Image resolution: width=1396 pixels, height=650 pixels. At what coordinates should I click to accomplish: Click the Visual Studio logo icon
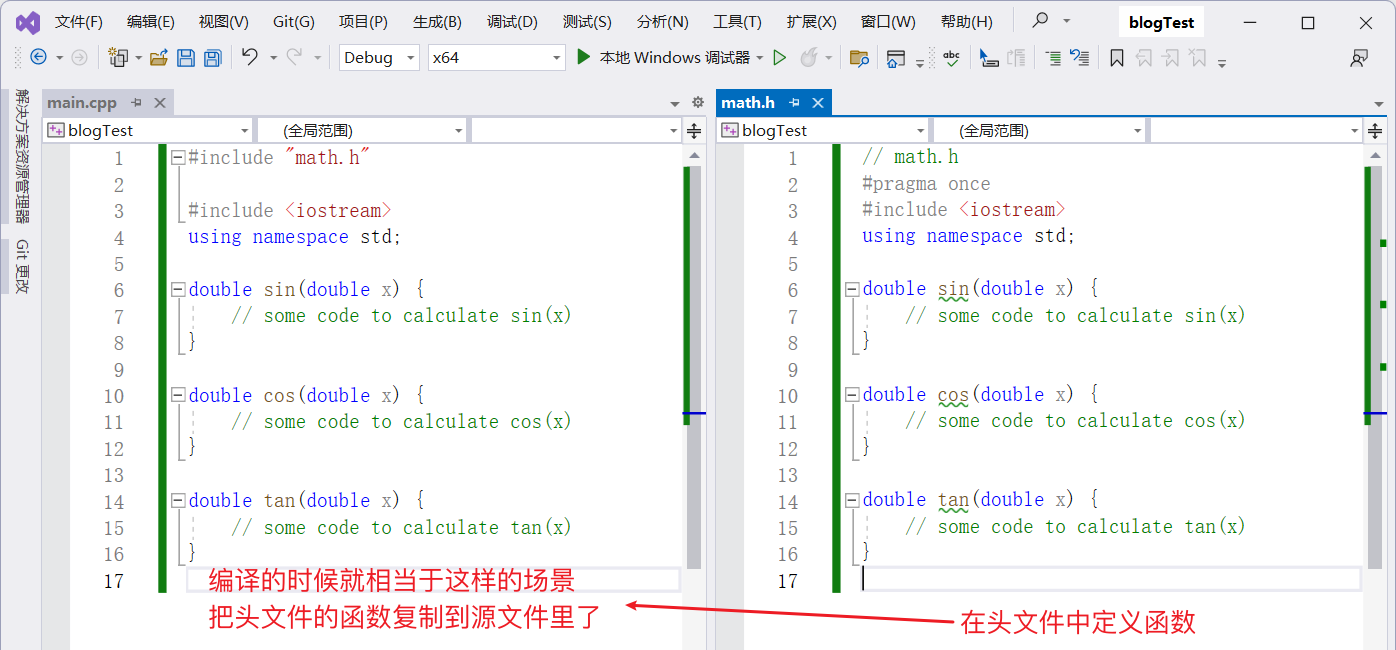pos(28,21)
